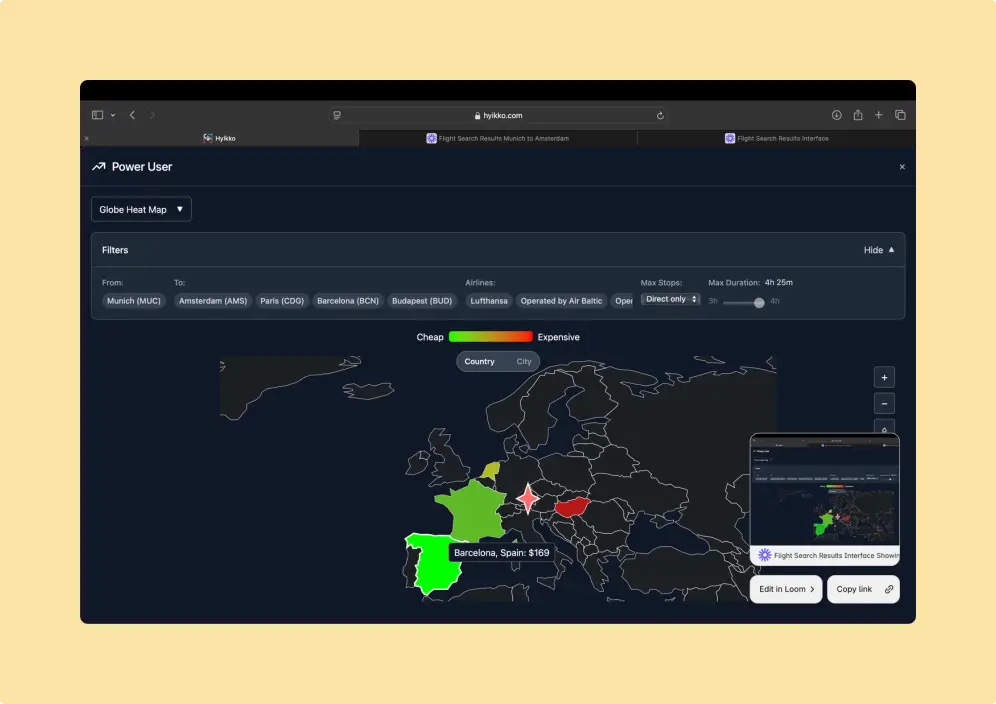The image size is (996, 704).
Task: Click the Safari share icon
Action: coord(858,115)
